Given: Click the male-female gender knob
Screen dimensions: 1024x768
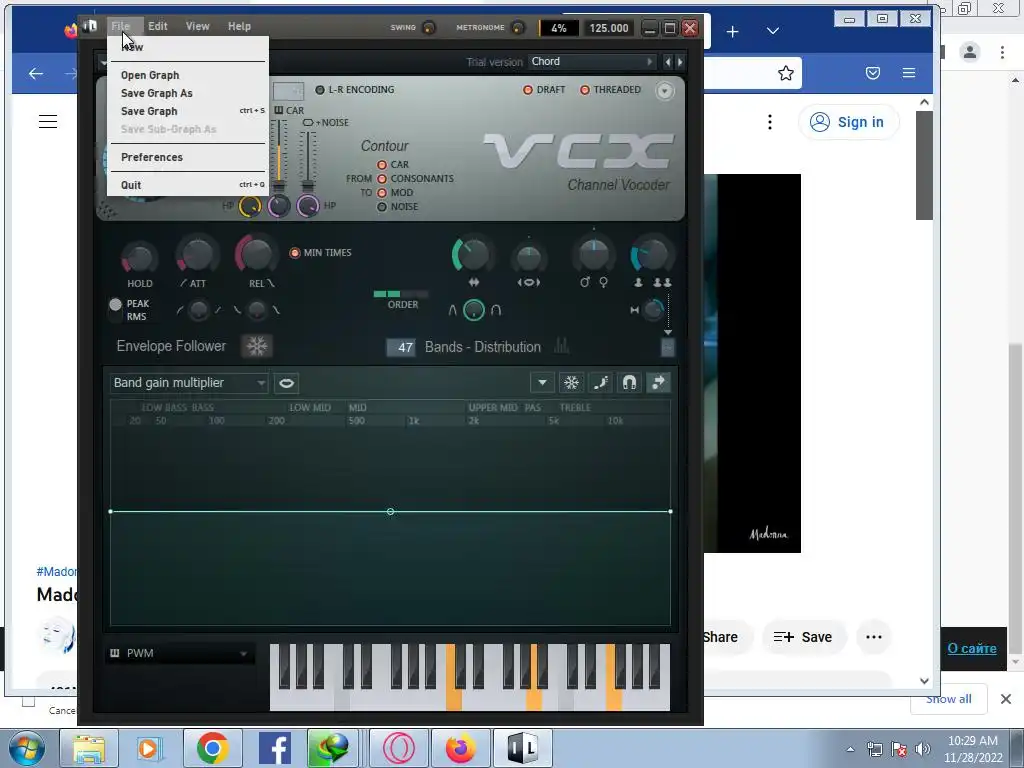Looking at the screenshot, I should pos(594,256).
